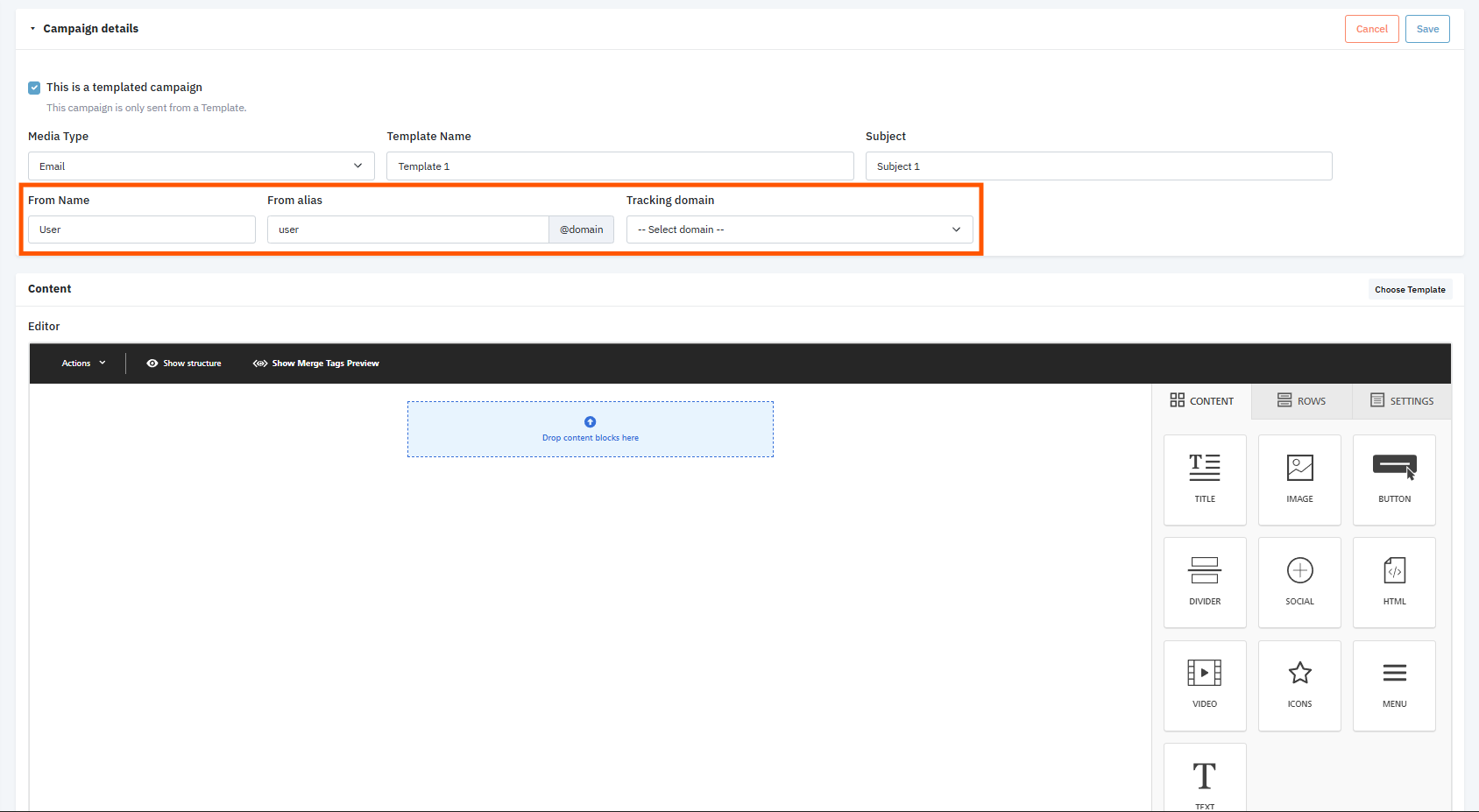The image size is (1479, 812).
Task: Toggle Show Merge Tags Preview
Action: click(x=316, y=364)
